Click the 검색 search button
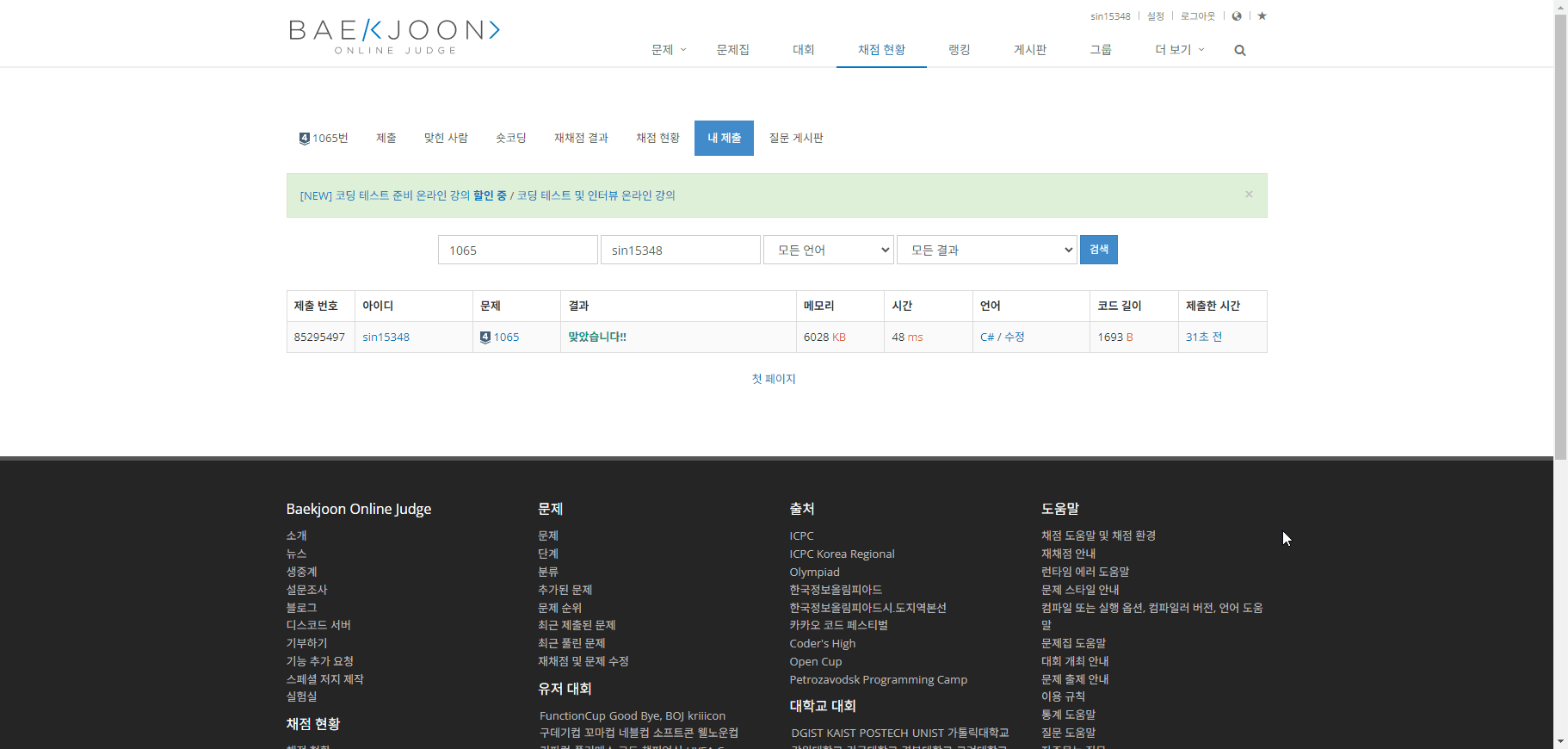The width and height of the screenshot is (1568, 749). pyautogui.click(x=1099, y=250)
